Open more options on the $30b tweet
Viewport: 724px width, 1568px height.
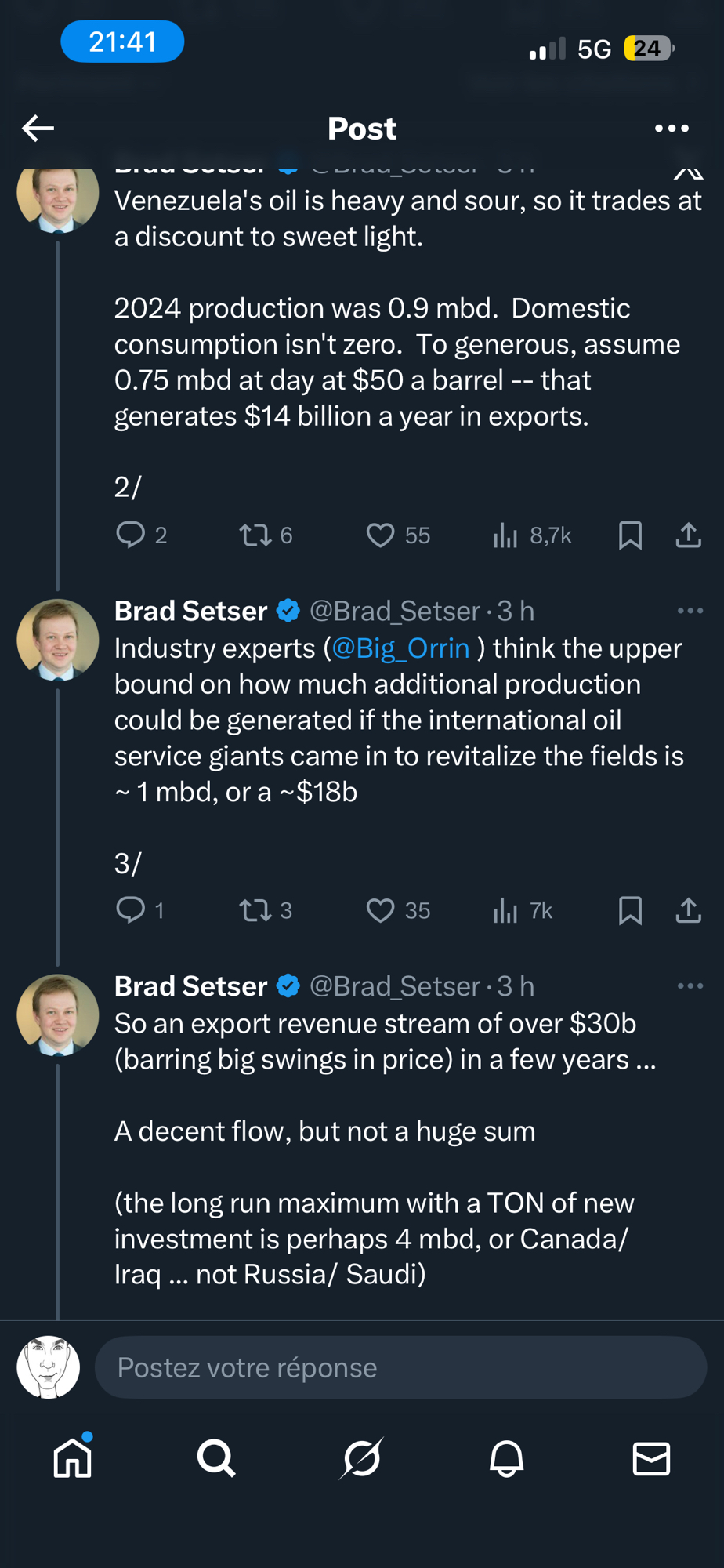coord(690,985)
